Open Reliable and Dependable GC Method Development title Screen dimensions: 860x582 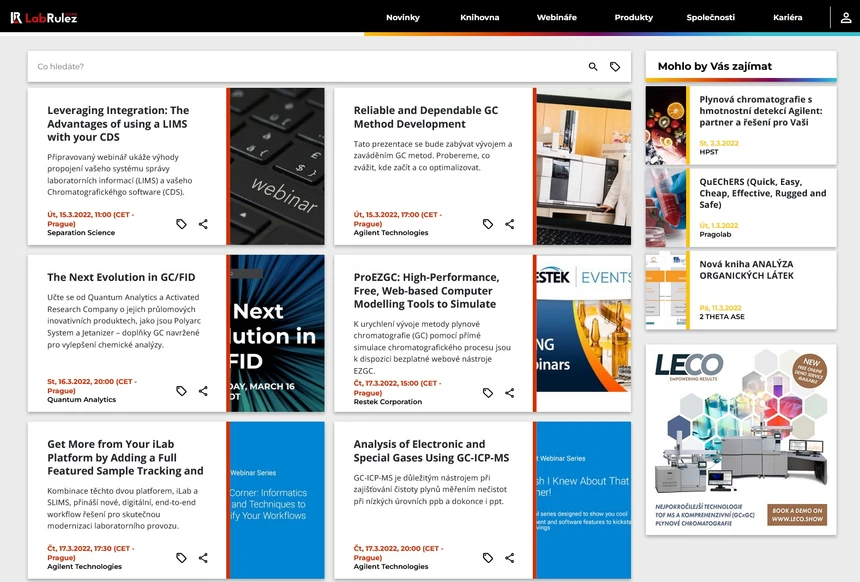tap(425, 117)
